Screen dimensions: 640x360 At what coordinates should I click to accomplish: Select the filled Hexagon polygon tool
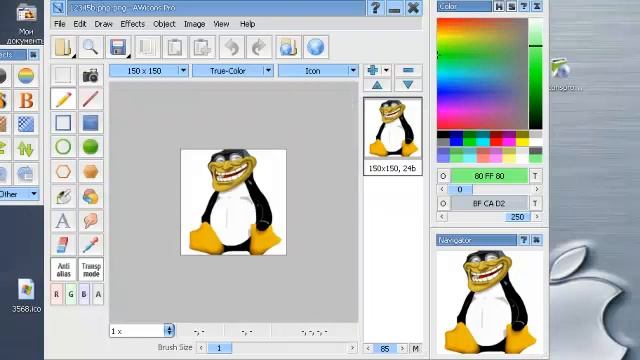(91, 171)
